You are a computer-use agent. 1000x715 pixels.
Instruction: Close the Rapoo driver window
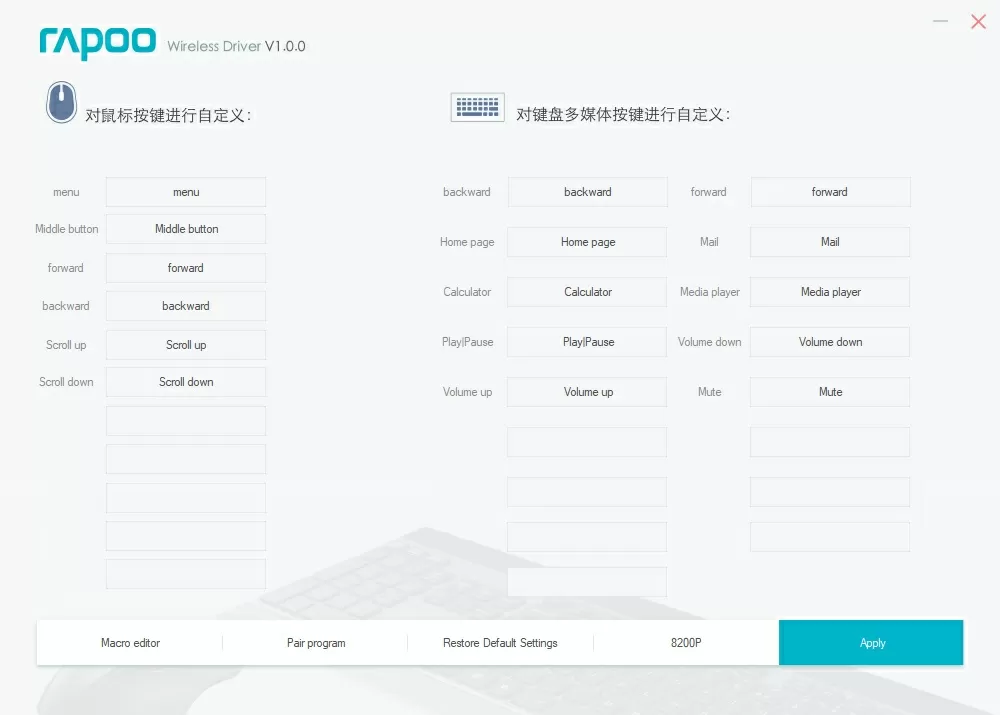click(978, 21)
